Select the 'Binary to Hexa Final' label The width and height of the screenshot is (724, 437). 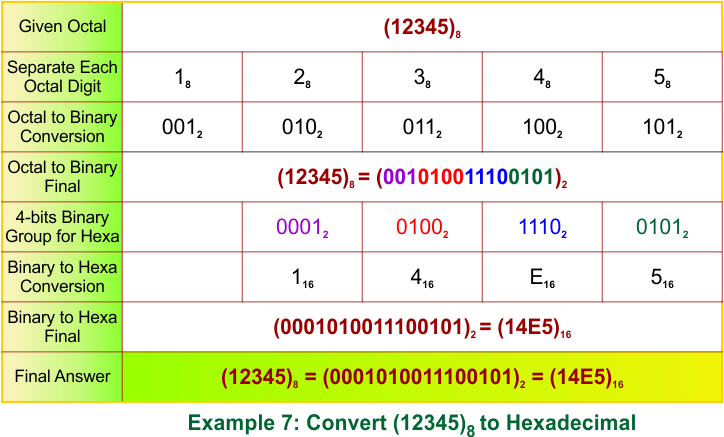tap(62, 326)
